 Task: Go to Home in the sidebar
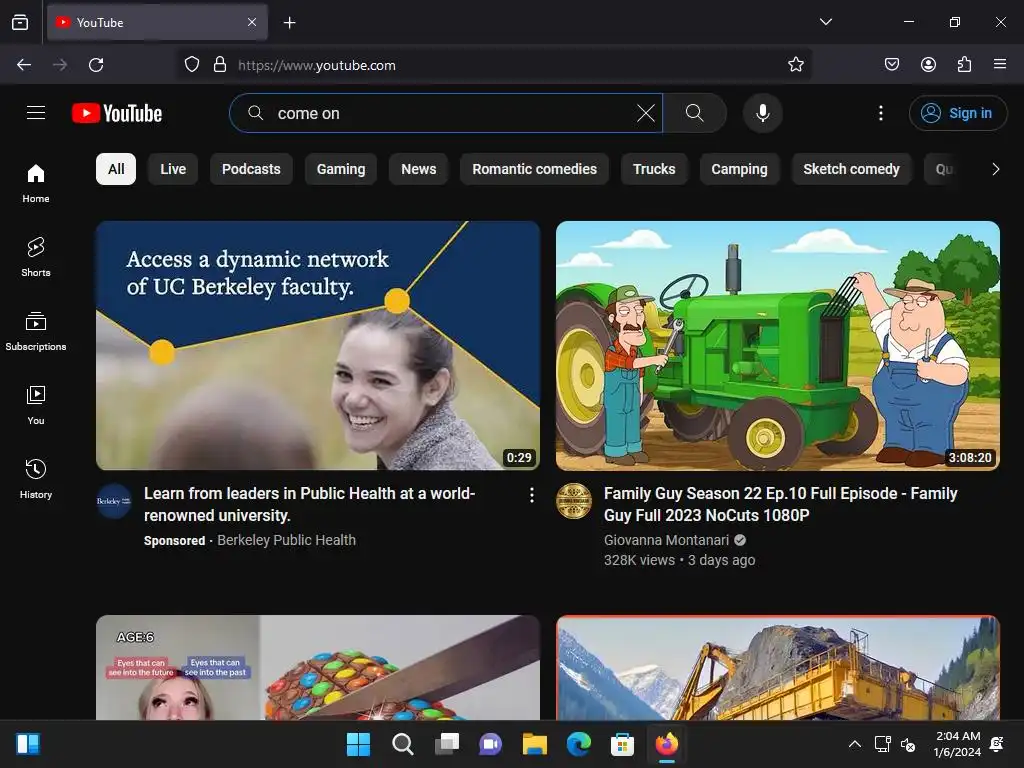click(x=36, y=184)
